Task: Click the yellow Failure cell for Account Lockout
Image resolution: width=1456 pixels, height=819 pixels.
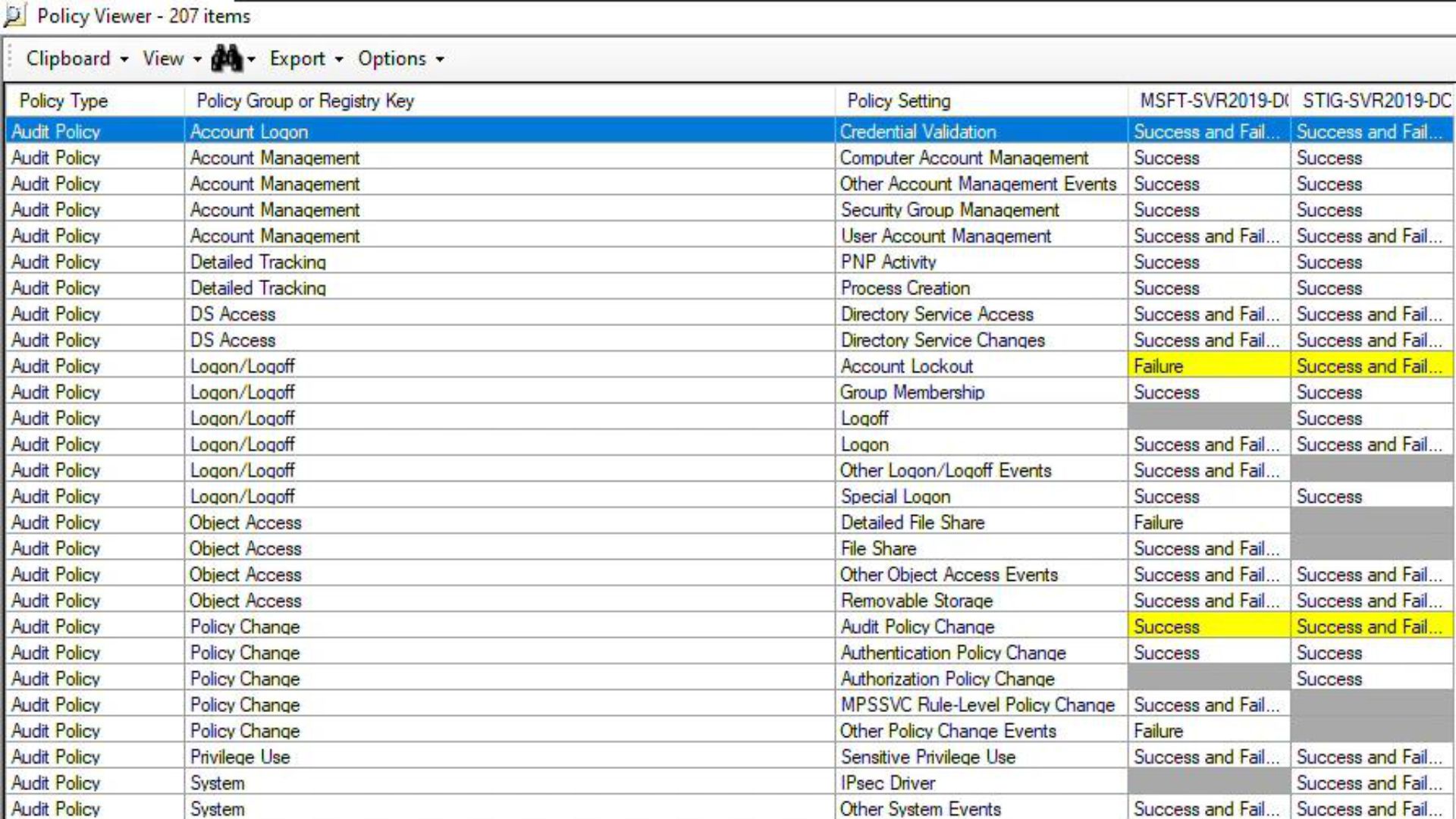Action: (x=1207, y=366)
